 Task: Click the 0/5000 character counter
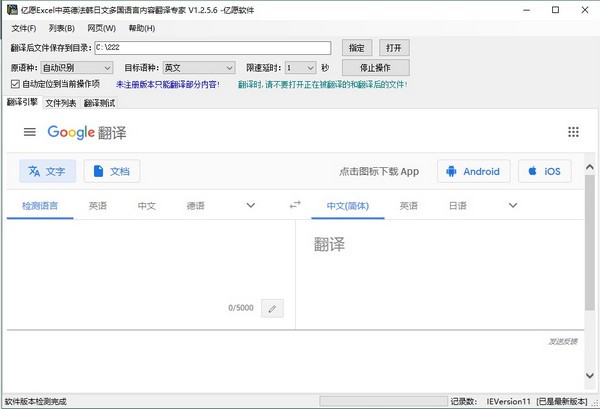click(x=241, y=308)
